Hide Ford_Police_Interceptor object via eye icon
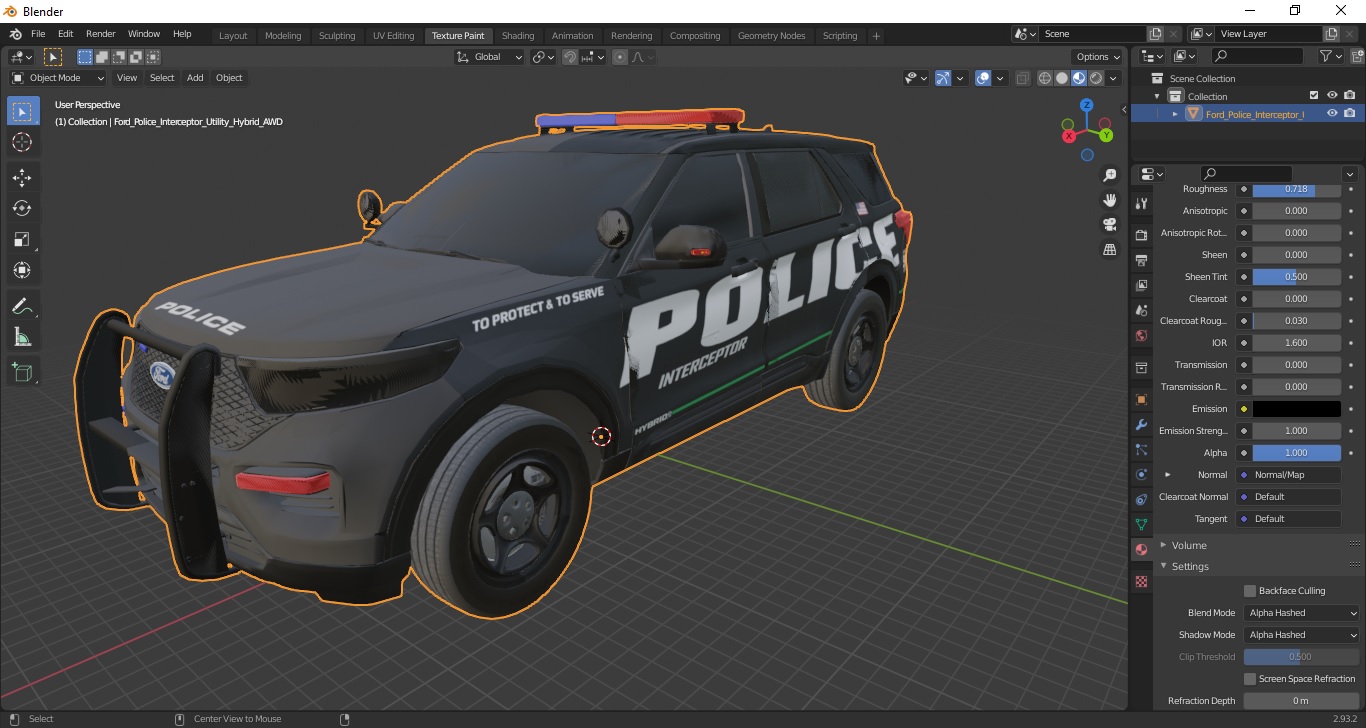Screen dimensions: 1366x728 [1332, 114]
